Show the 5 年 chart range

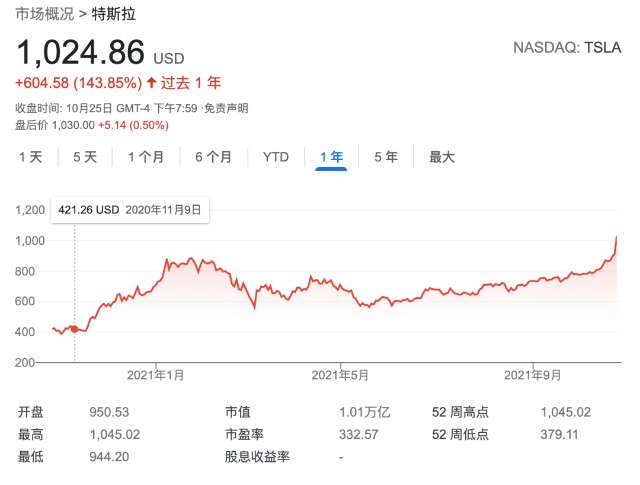pos(386,157)
